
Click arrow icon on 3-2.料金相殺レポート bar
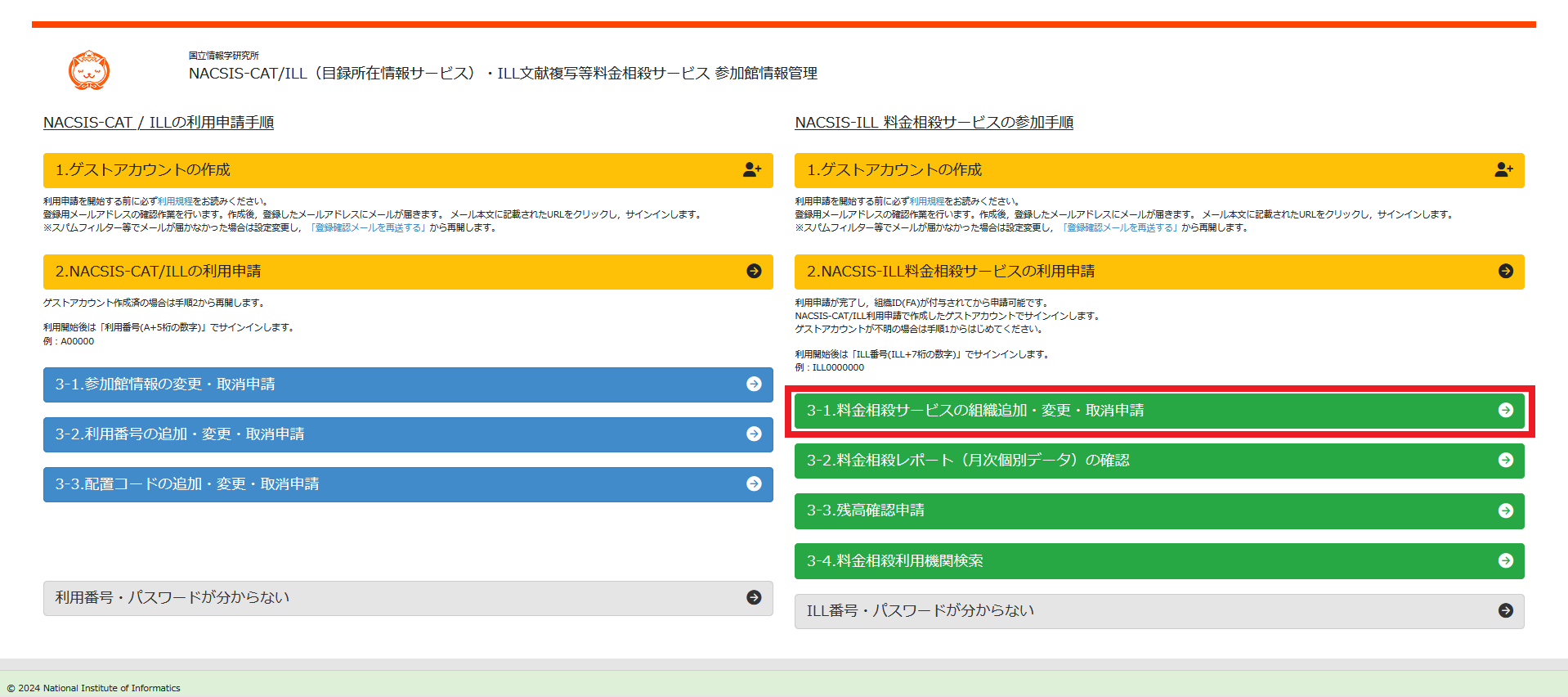[x=1506, y=460]
